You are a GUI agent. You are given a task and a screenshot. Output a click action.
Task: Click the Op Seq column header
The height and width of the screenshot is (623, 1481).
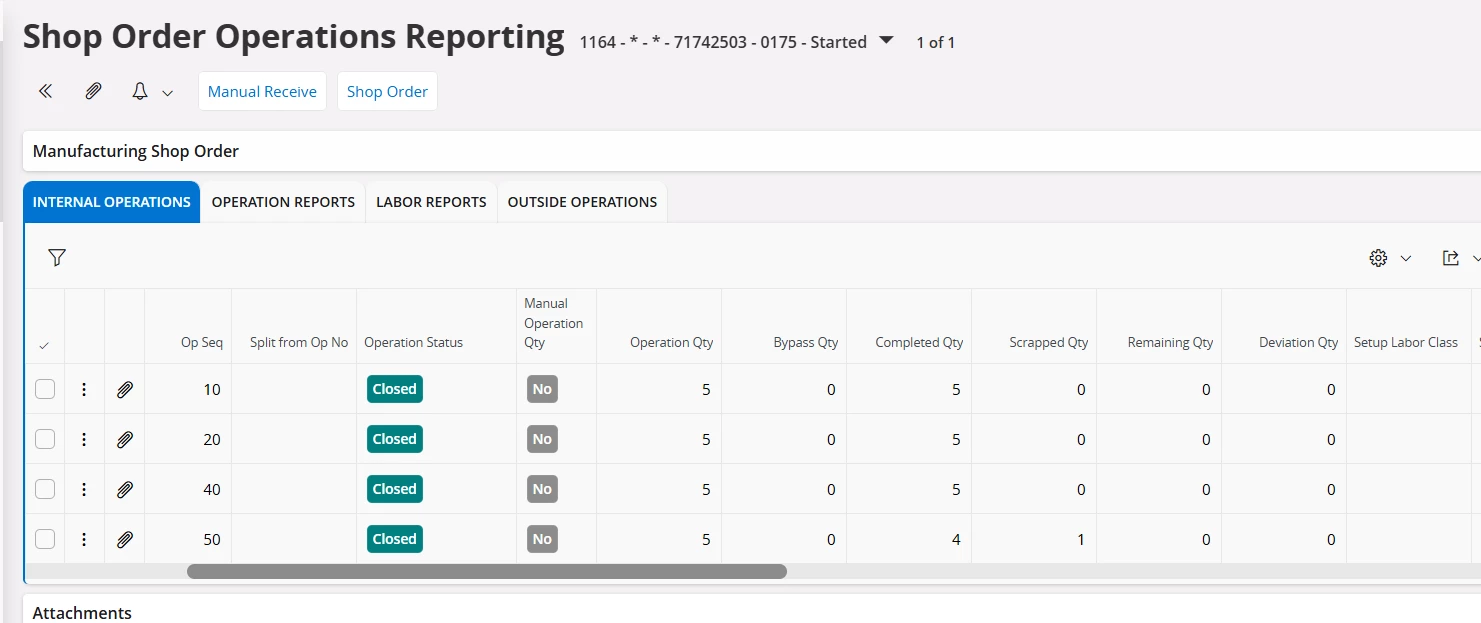188,326
